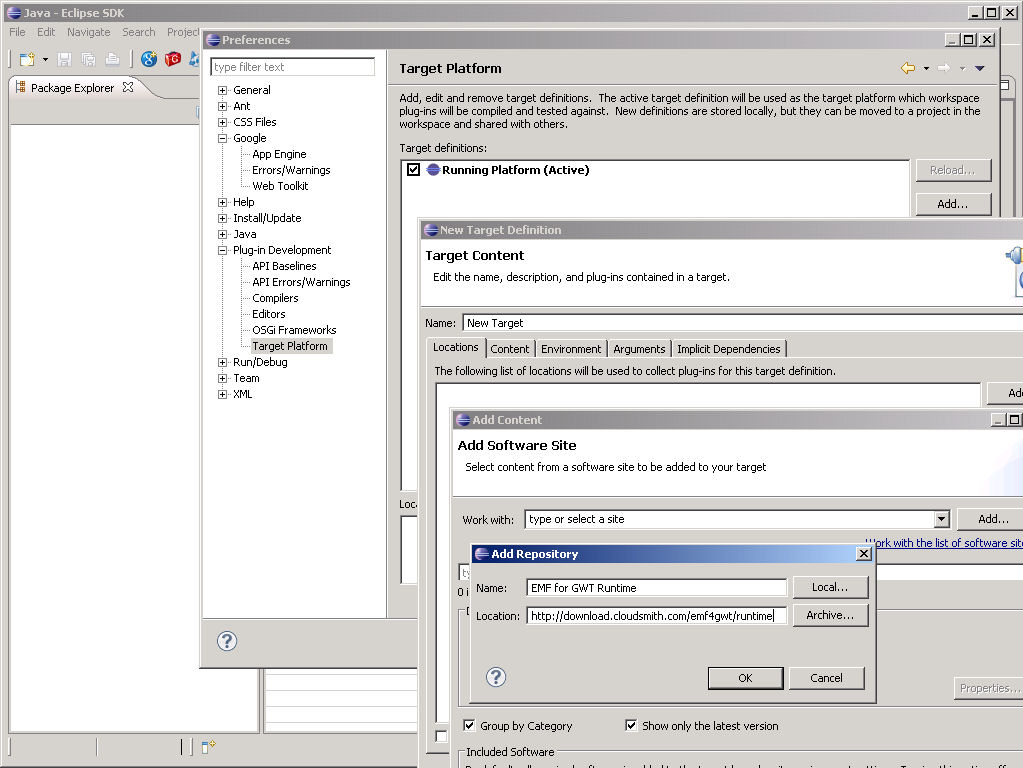
Task: Click Add... button next to Work with
Action: (990, 519)
